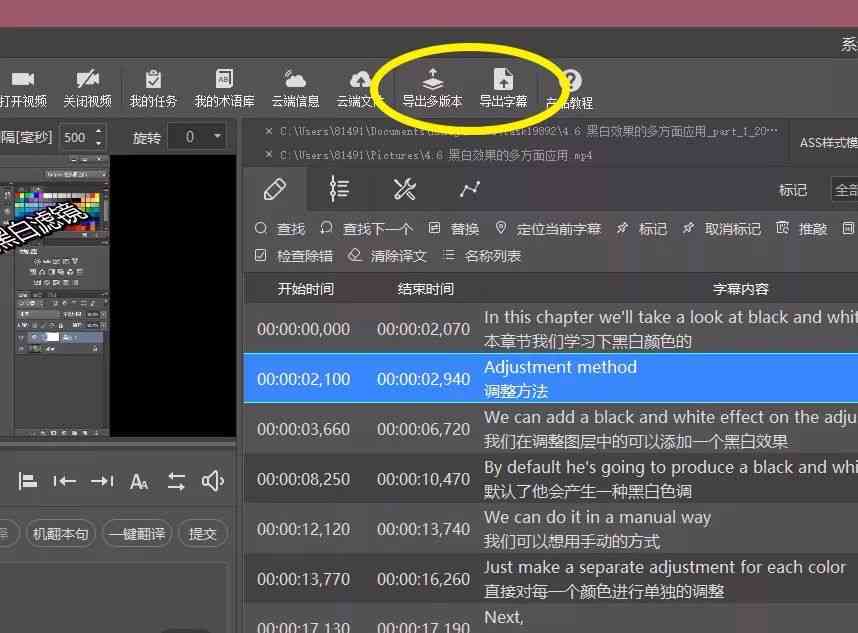Click the font size Aa icon

[139, 482]
